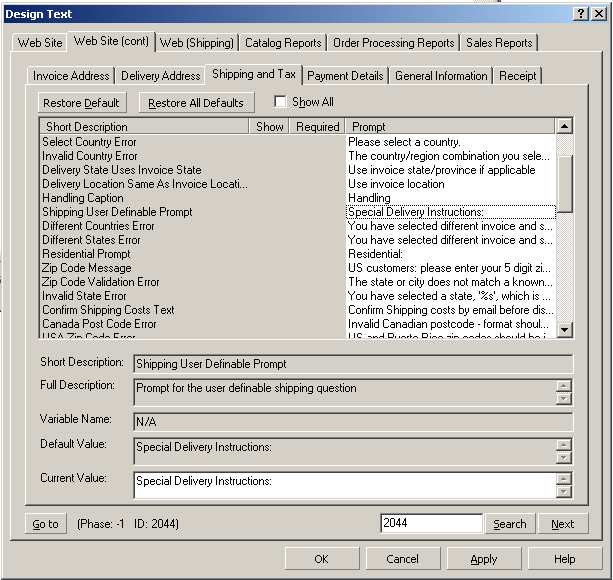This screenshot has width=613, height=580.
Task: Click into the ID search field
Action: 431,524
